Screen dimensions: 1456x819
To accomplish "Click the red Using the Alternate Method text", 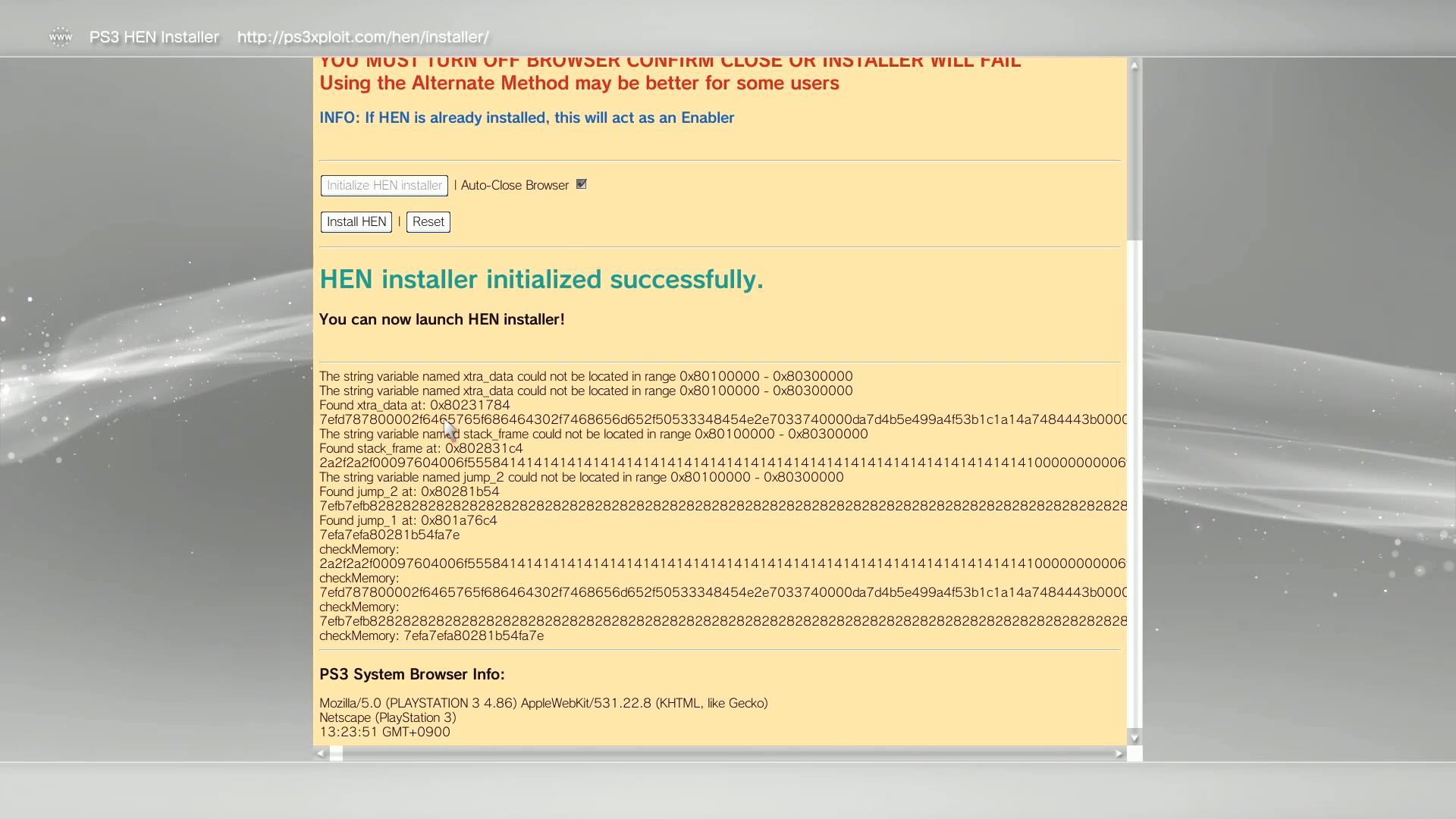I will [x=579, y=83].
